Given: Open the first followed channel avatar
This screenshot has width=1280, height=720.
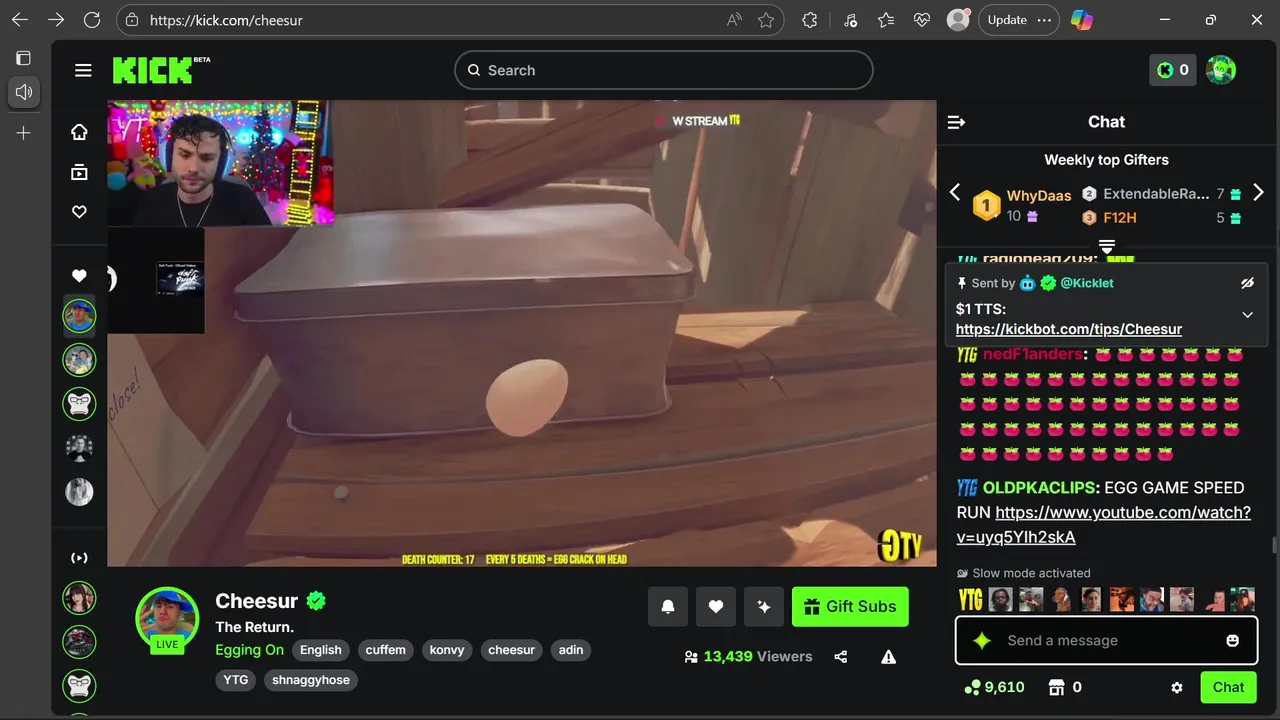Looking at the screenshot, I should [x=79, y=316].
